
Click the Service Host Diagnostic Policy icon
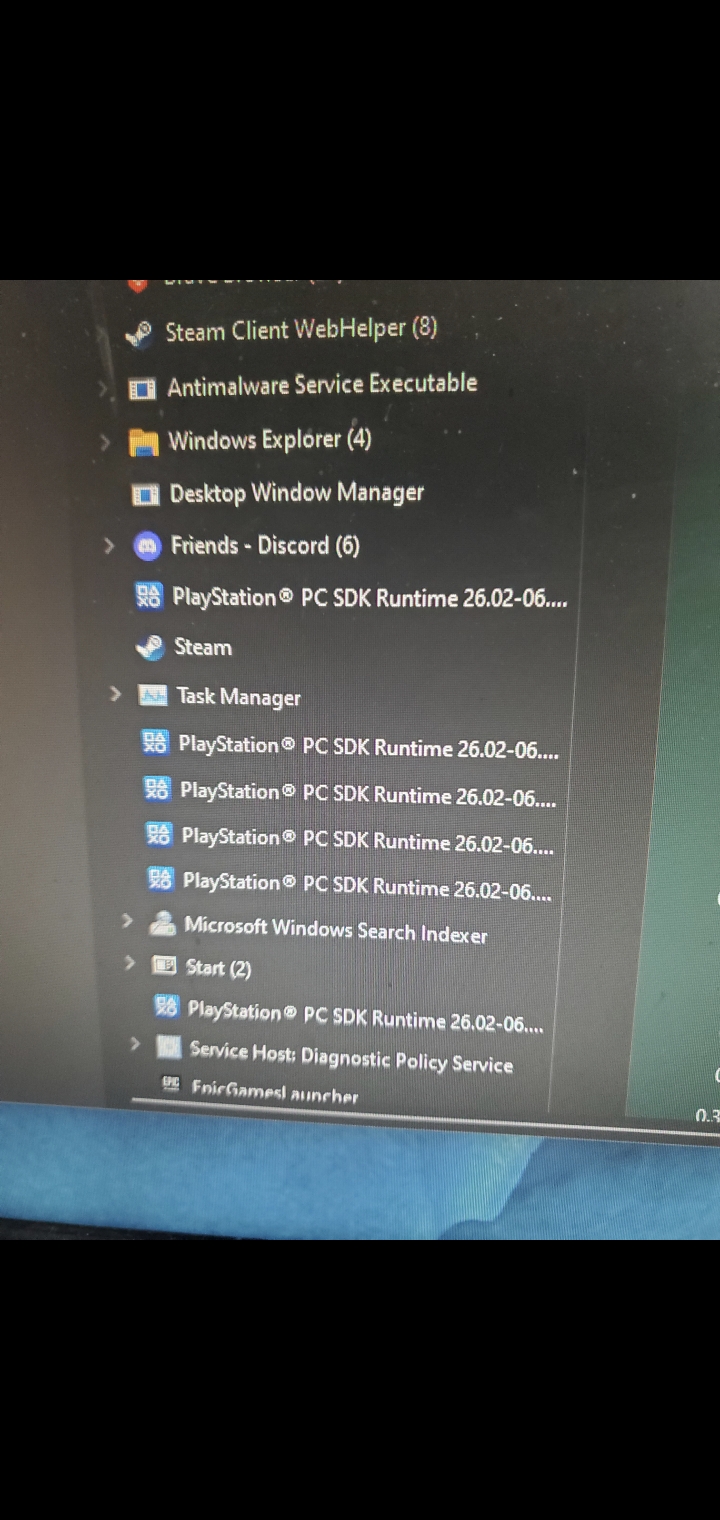169,1048
